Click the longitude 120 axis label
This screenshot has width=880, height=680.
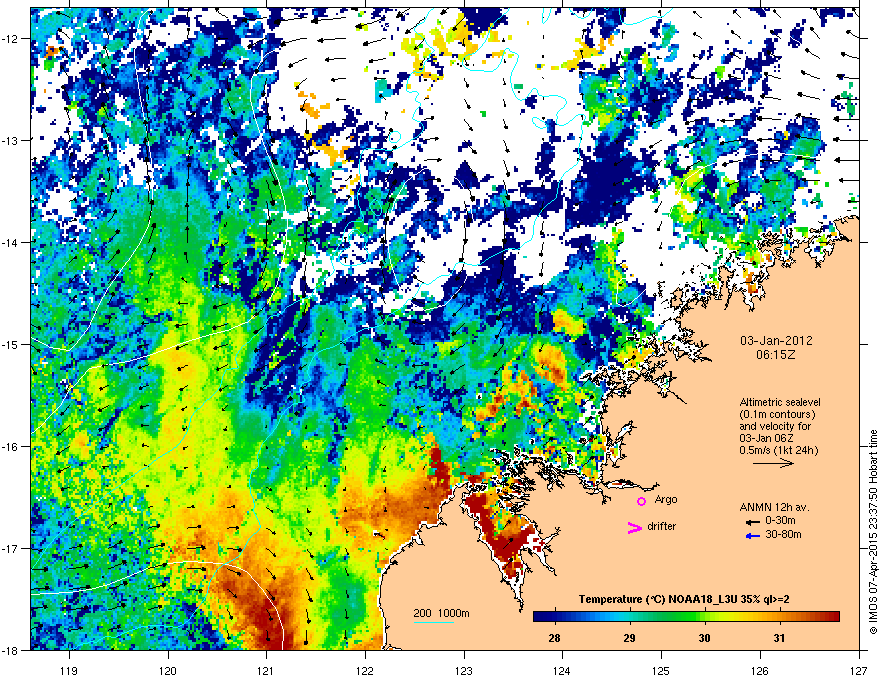point(168,670)
